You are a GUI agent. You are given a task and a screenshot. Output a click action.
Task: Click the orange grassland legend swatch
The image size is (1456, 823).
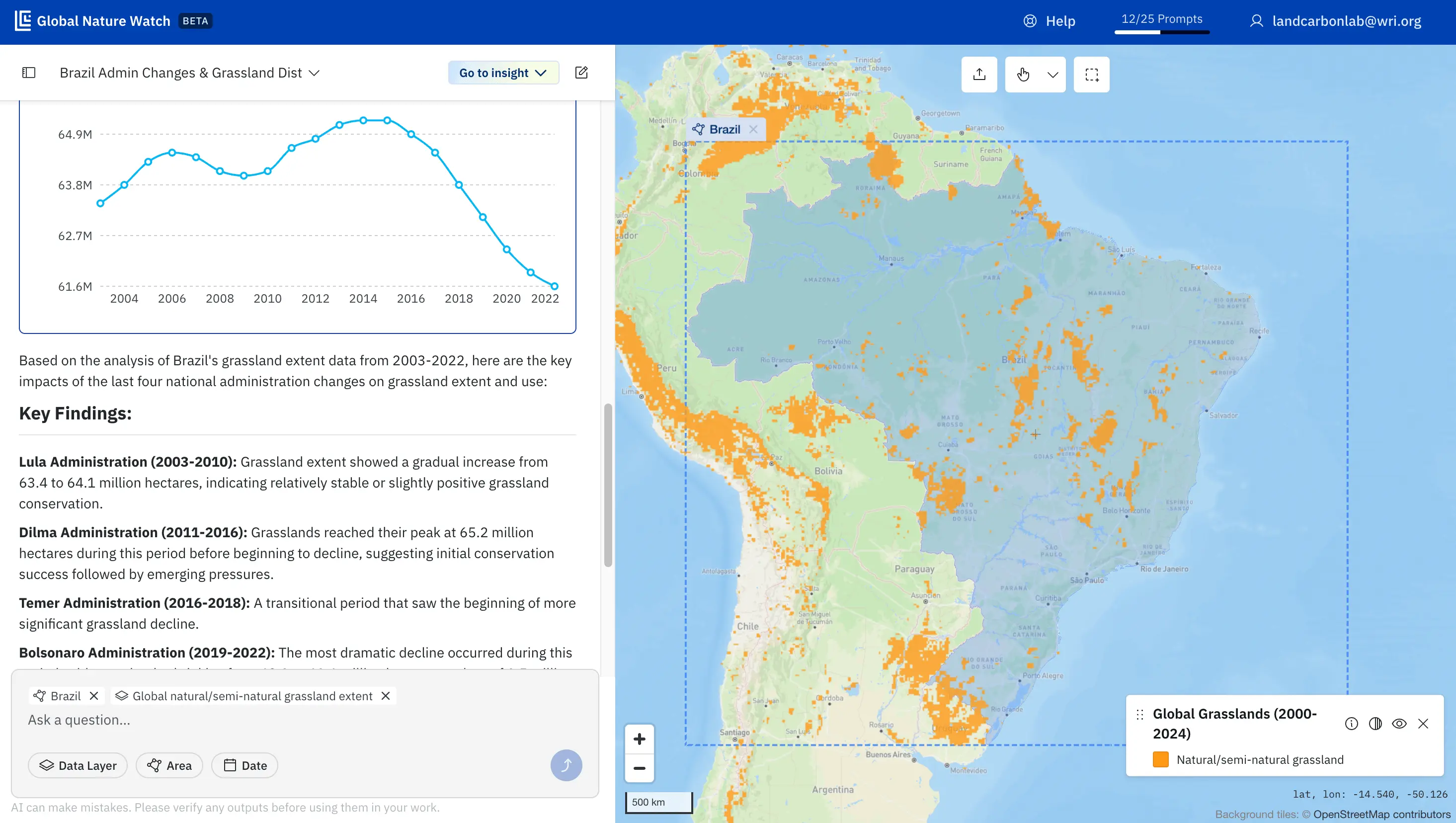[x=1160, y=760]
